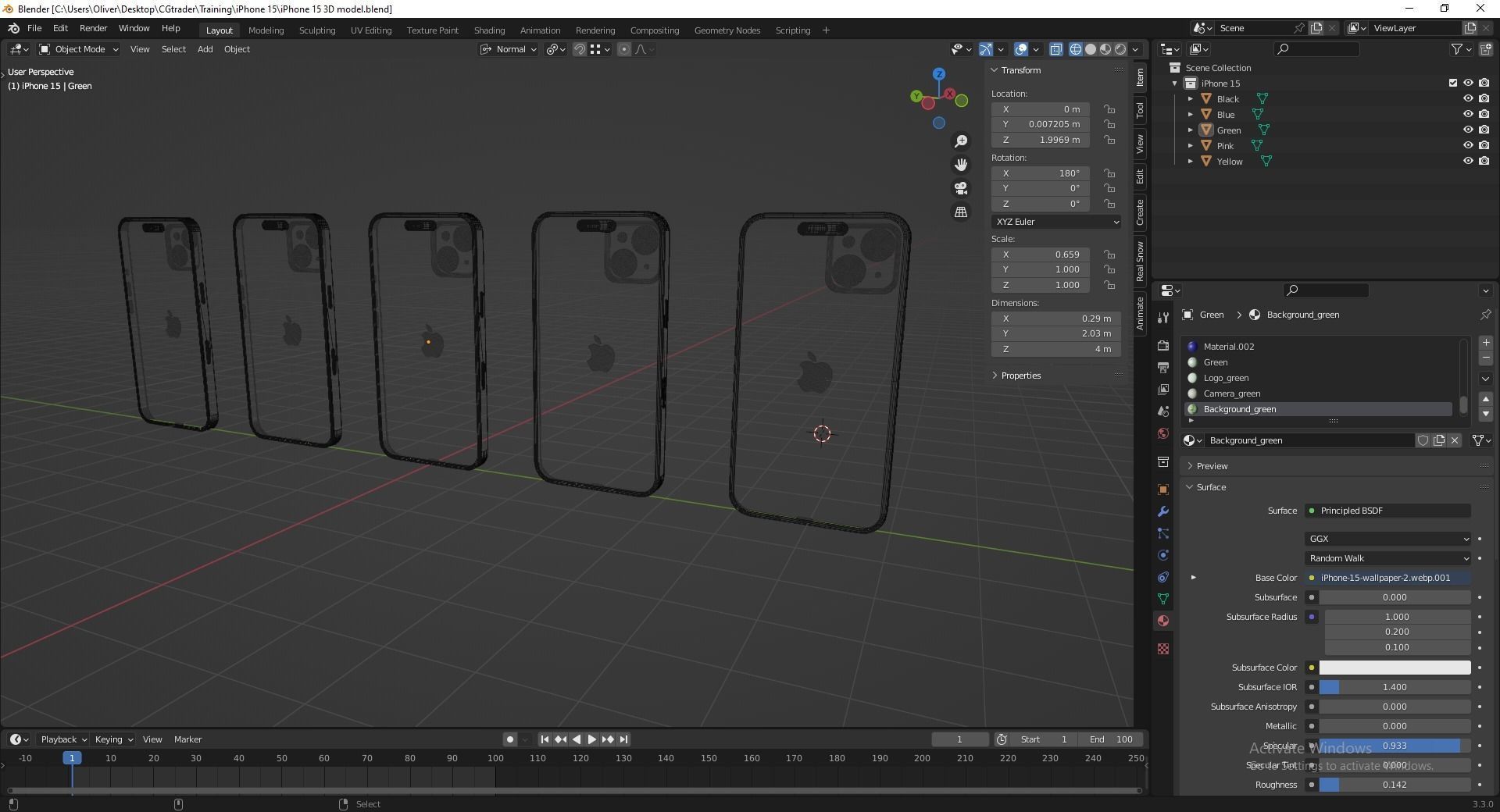Switch to solid viewport shading
Screen dimensions: 1500x812
coord(1091,49)
